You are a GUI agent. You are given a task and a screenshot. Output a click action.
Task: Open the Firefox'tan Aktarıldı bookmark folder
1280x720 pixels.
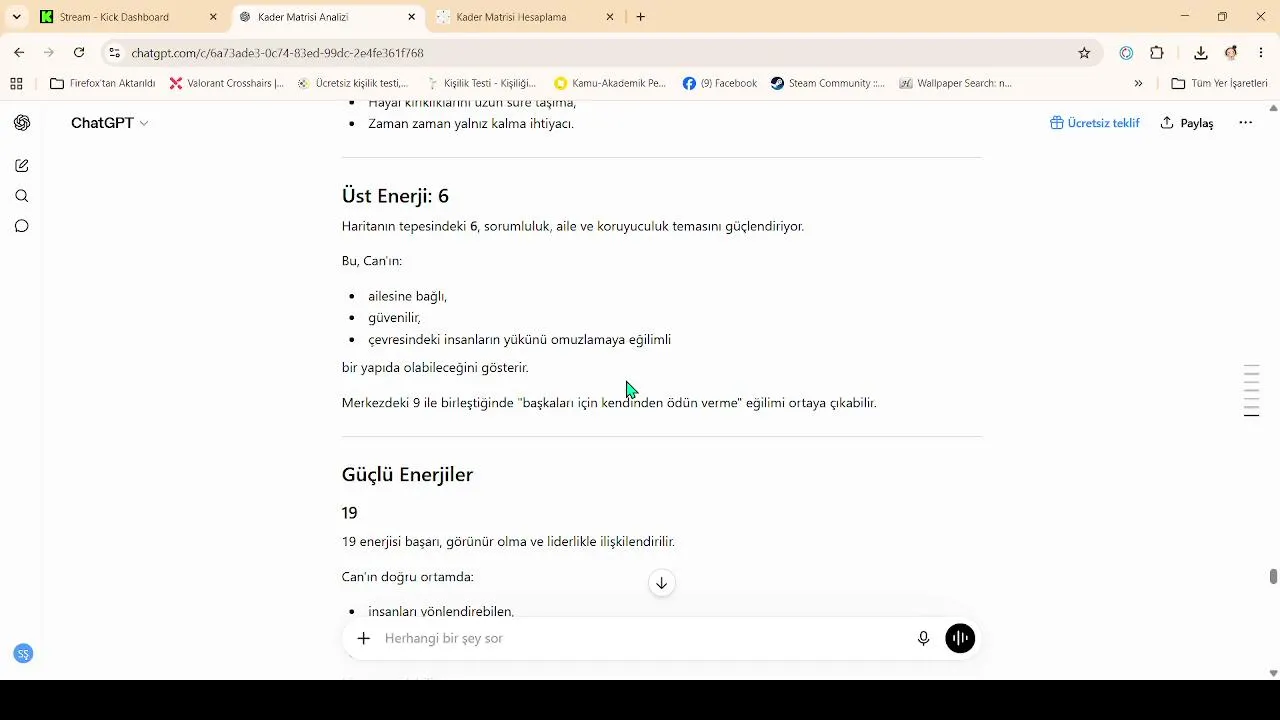click(103, 83)
